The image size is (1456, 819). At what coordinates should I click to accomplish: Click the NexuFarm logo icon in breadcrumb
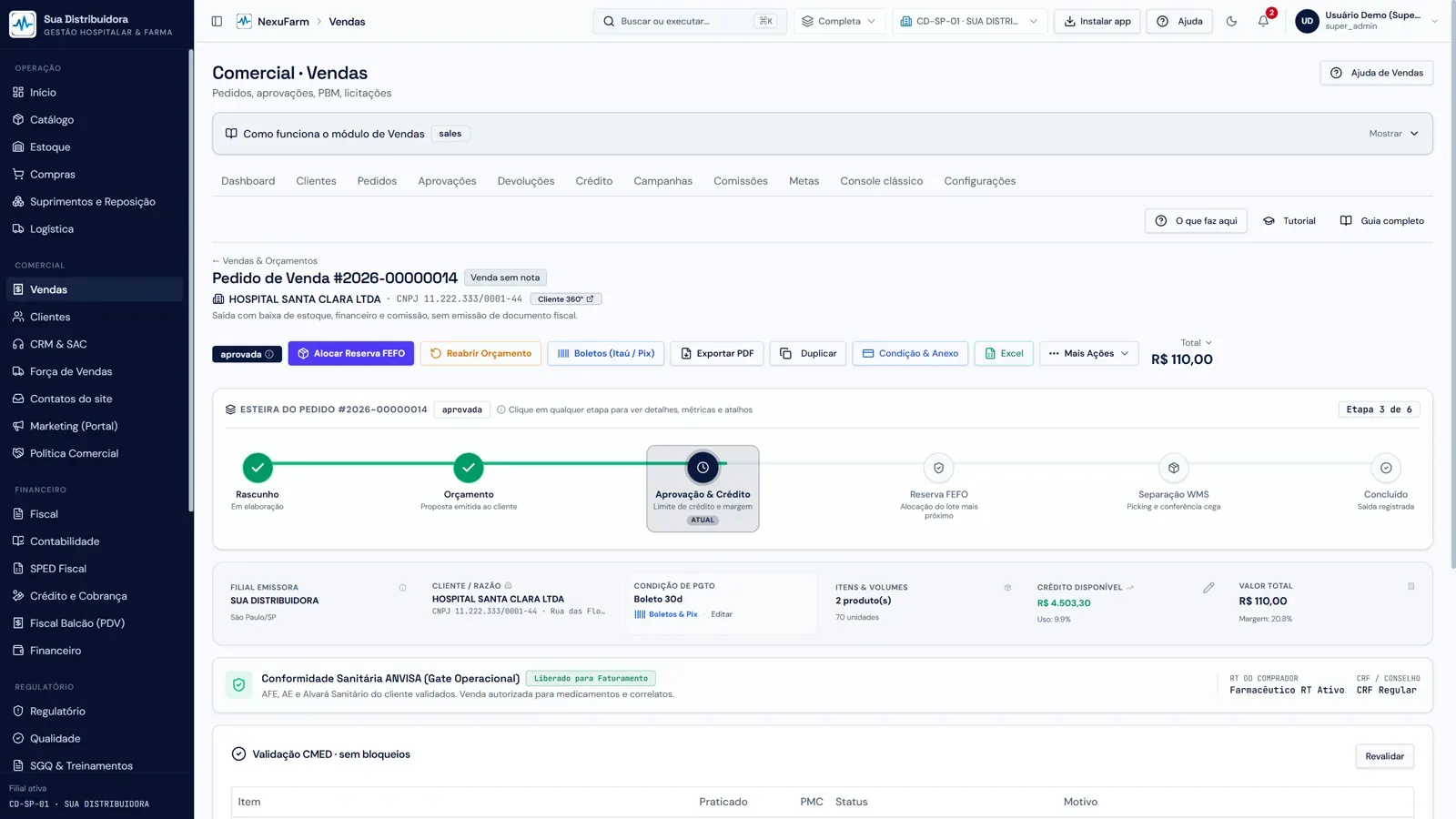pos(244,21)
